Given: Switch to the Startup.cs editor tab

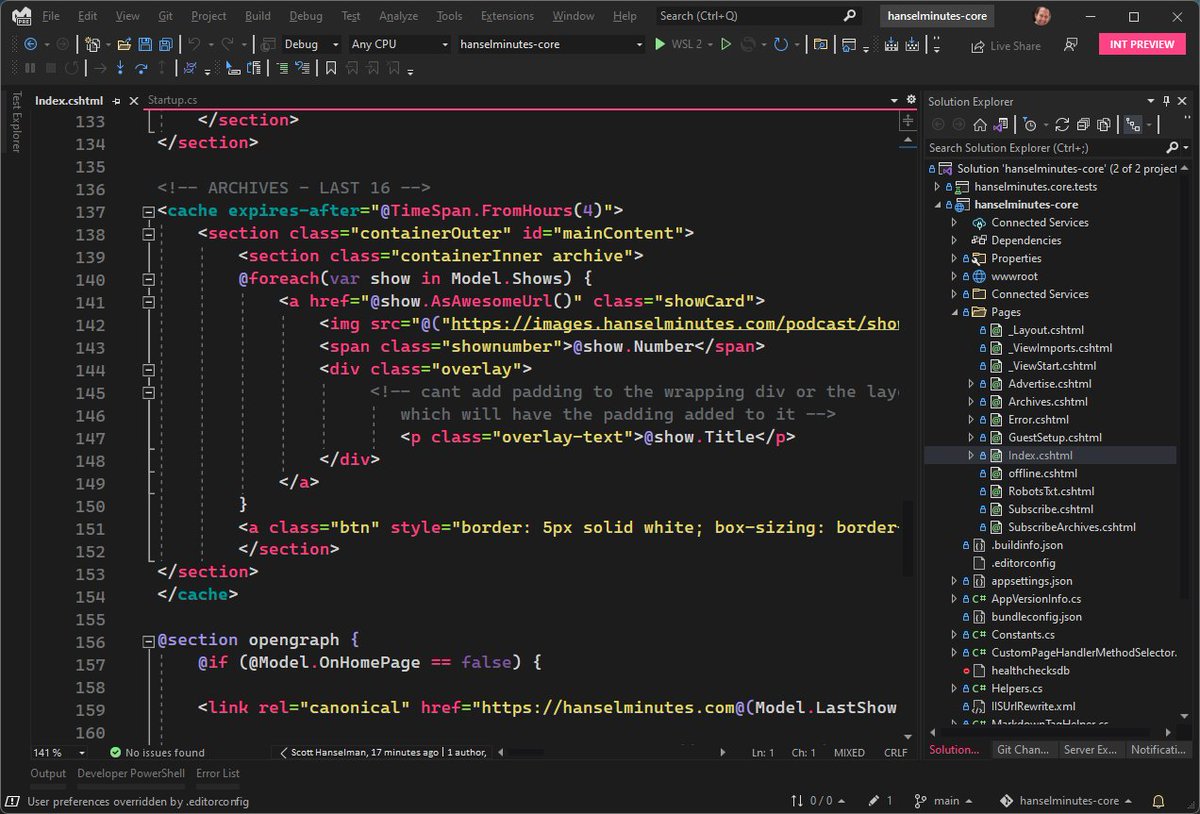Looking at the screenshot, I should click(173, 101).
